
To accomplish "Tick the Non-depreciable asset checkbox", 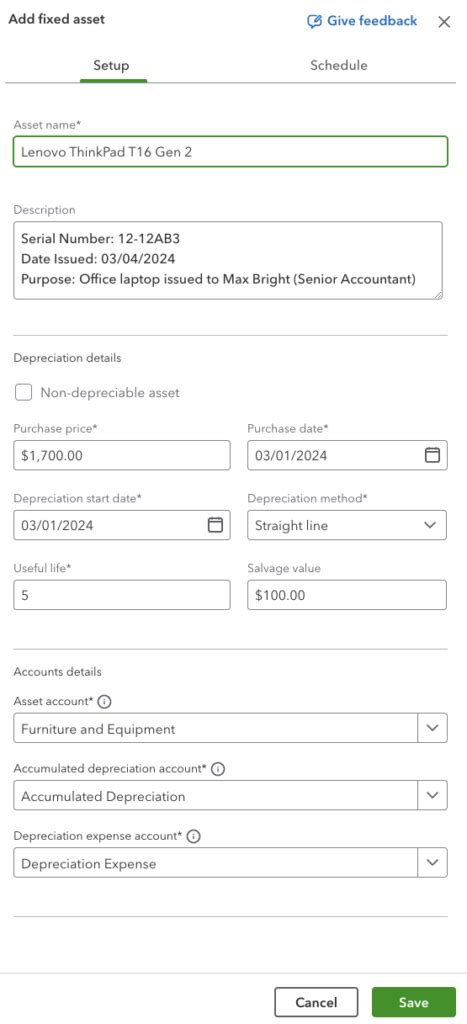I will click(24, 392).
